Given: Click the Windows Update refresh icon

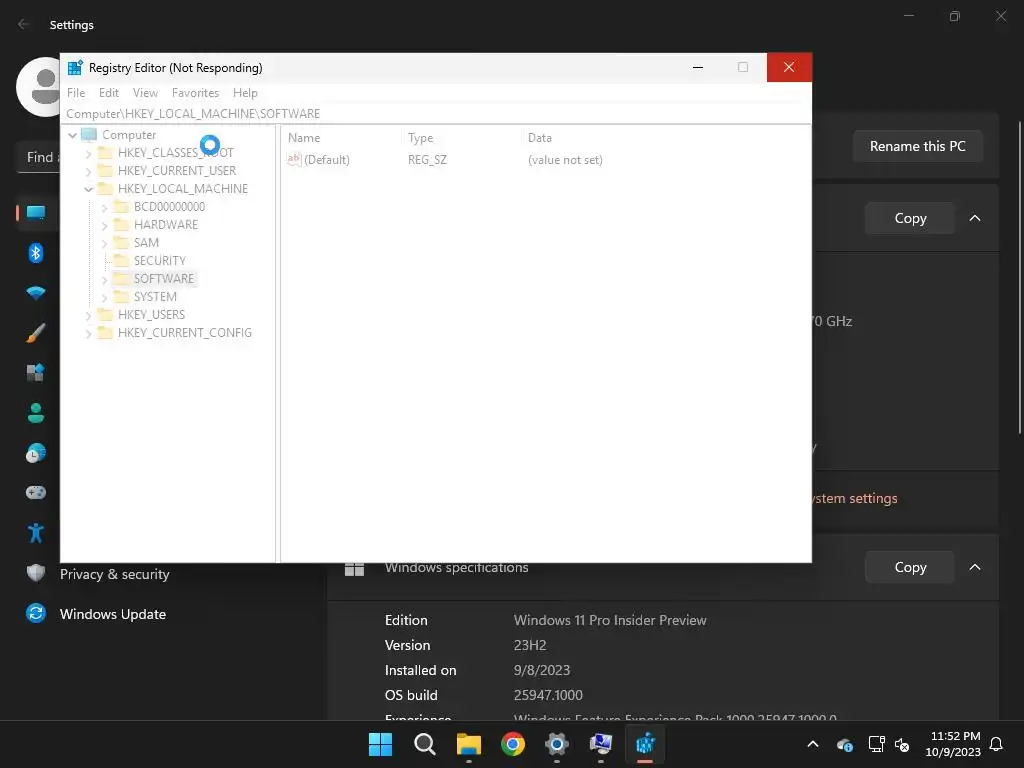Looking at the screenshot, I should pyautogui.click(x=36, y=613).
